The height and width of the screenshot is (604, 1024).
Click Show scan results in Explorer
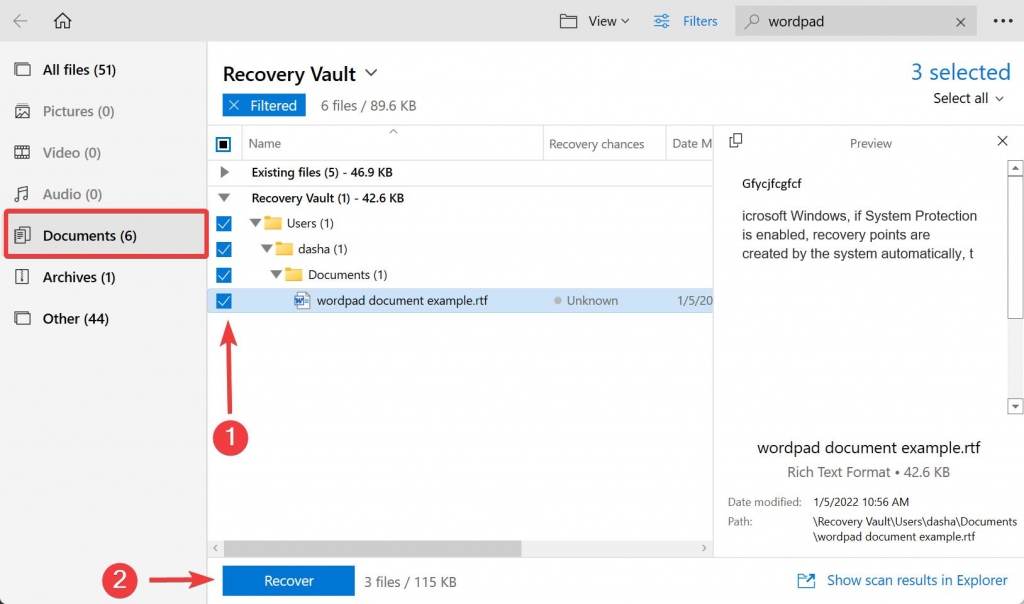coord(916,580)
